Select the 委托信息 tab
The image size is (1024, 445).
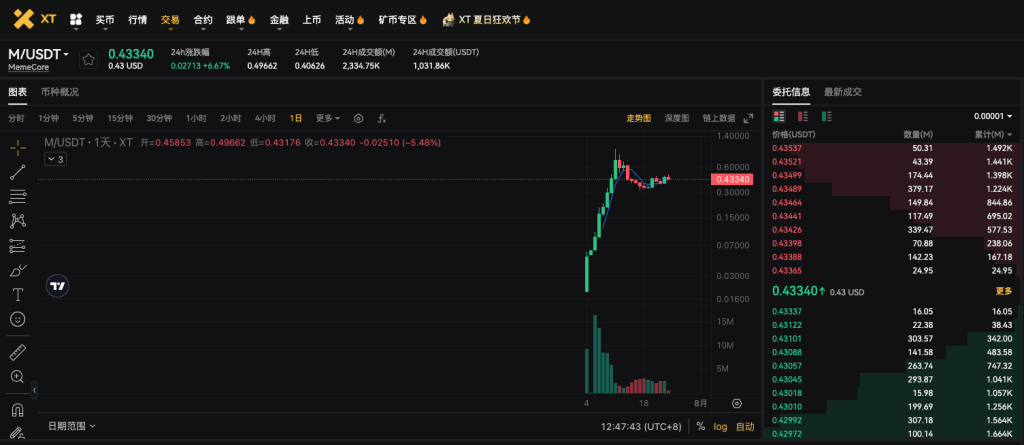(x=792, y=92)
